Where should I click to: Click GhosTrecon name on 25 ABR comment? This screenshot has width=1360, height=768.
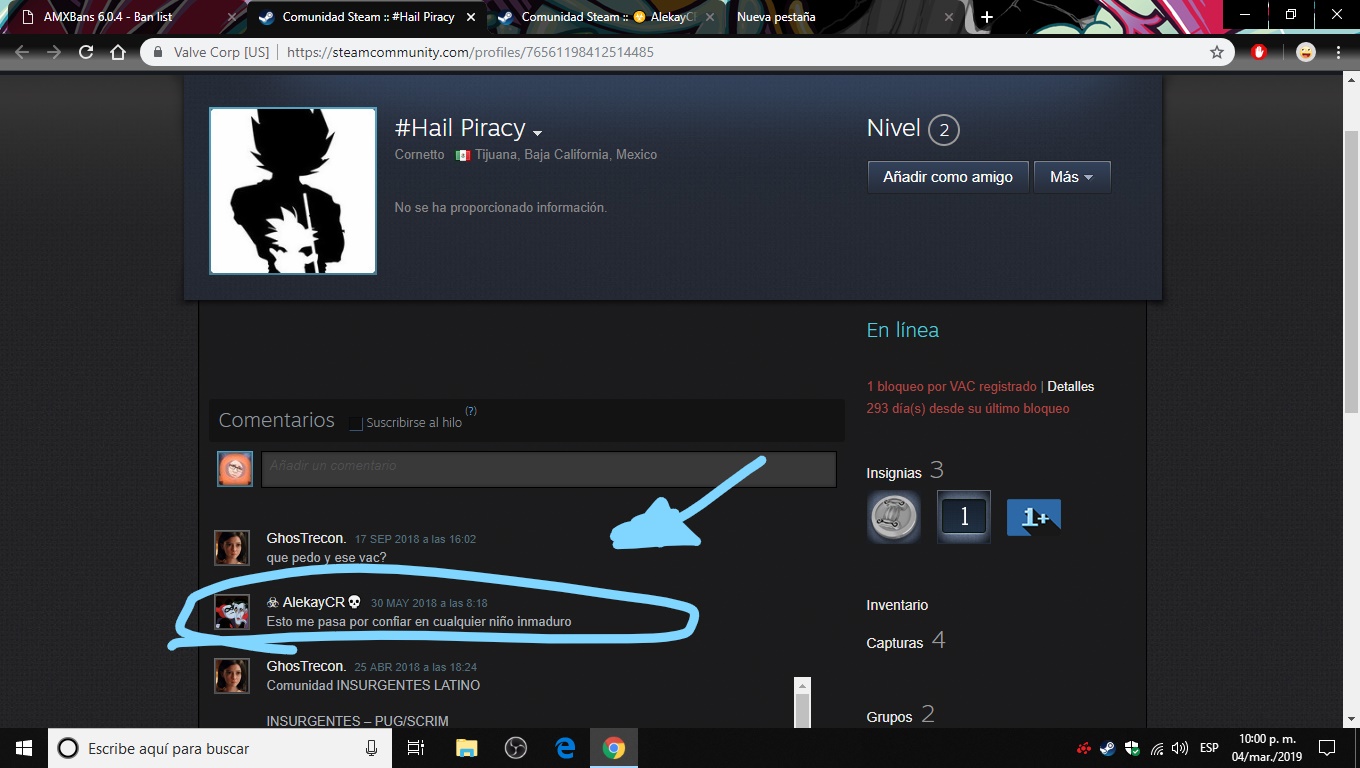pos(306,666)
